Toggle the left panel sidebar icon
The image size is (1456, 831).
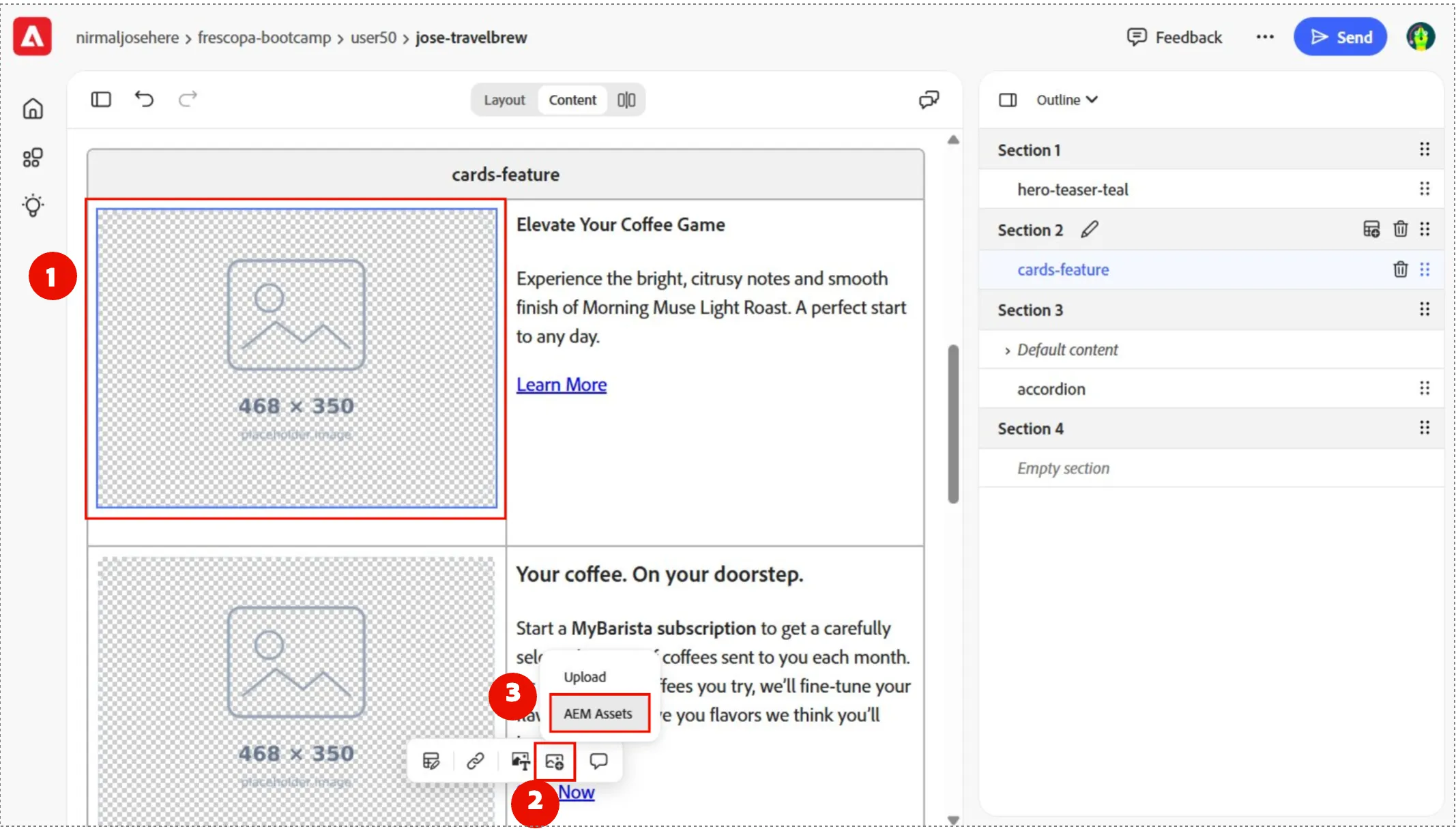[x=101, y=100]
